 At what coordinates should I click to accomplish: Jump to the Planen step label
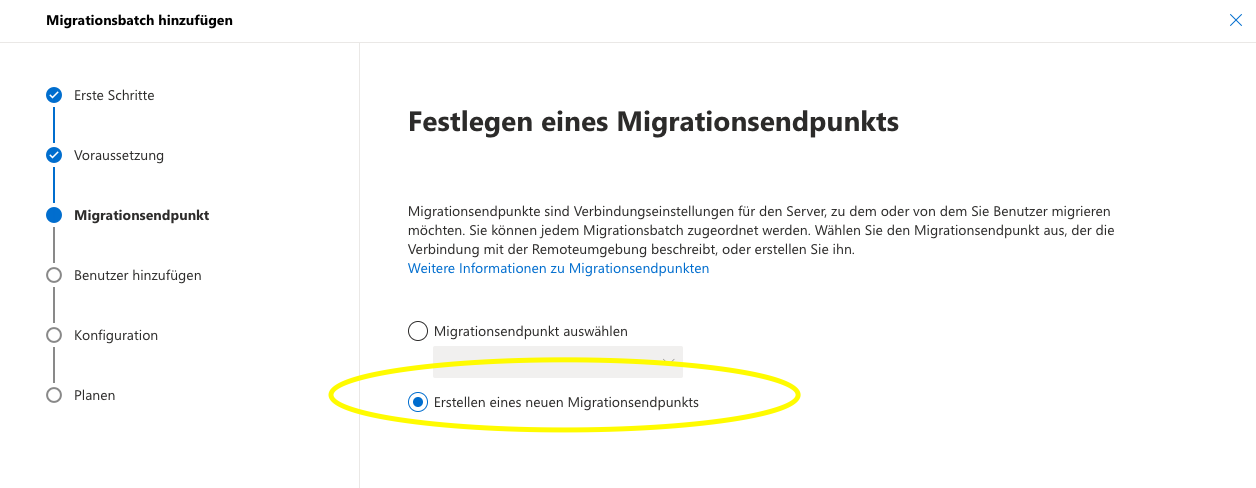(95, 395)
